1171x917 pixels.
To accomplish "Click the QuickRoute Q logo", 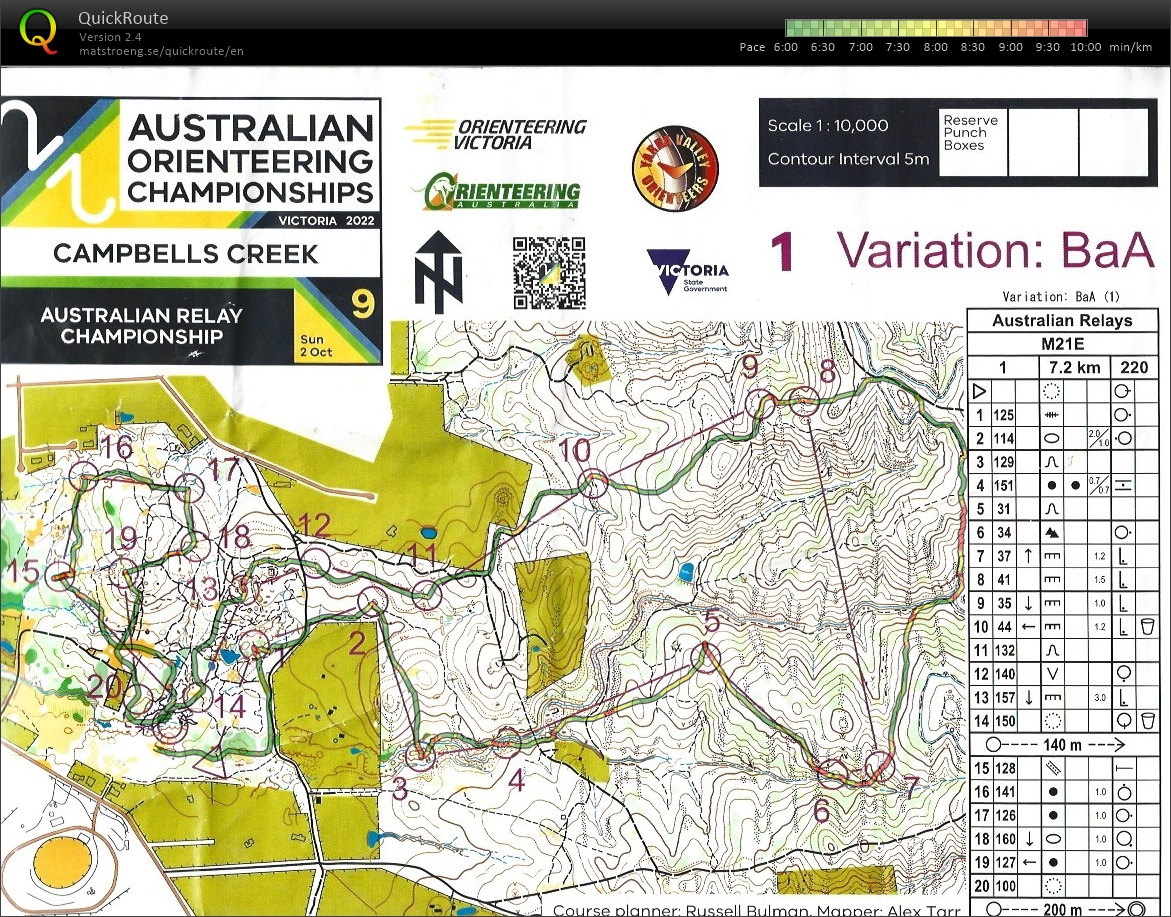I will click(36, 30).
